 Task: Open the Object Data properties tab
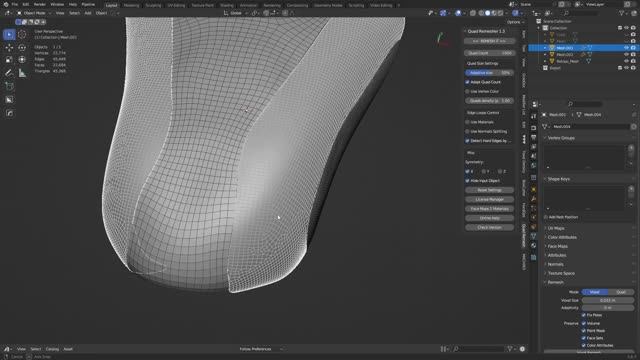pos(533,236)
